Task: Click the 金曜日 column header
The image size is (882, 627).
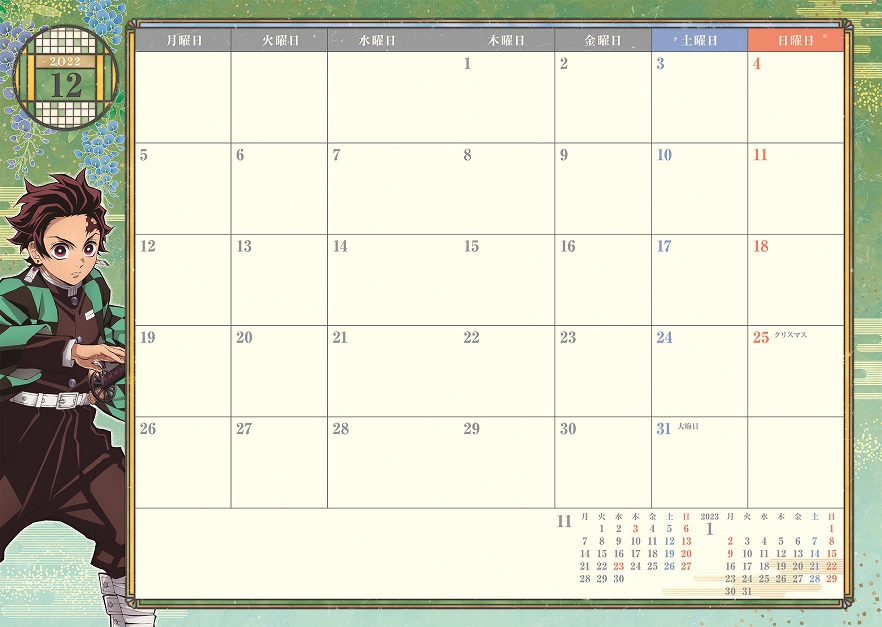Action: (x=603, y=40)
